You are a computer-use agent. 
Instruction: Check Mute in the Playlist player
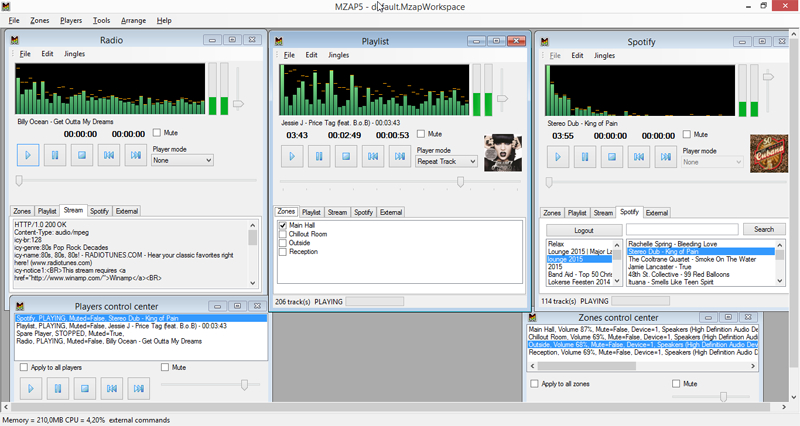[x=421, y=134]
